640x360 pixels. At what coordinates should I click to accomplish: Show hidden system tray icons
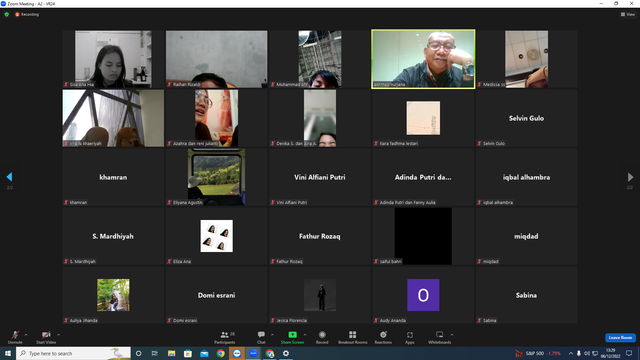point(571,353)
